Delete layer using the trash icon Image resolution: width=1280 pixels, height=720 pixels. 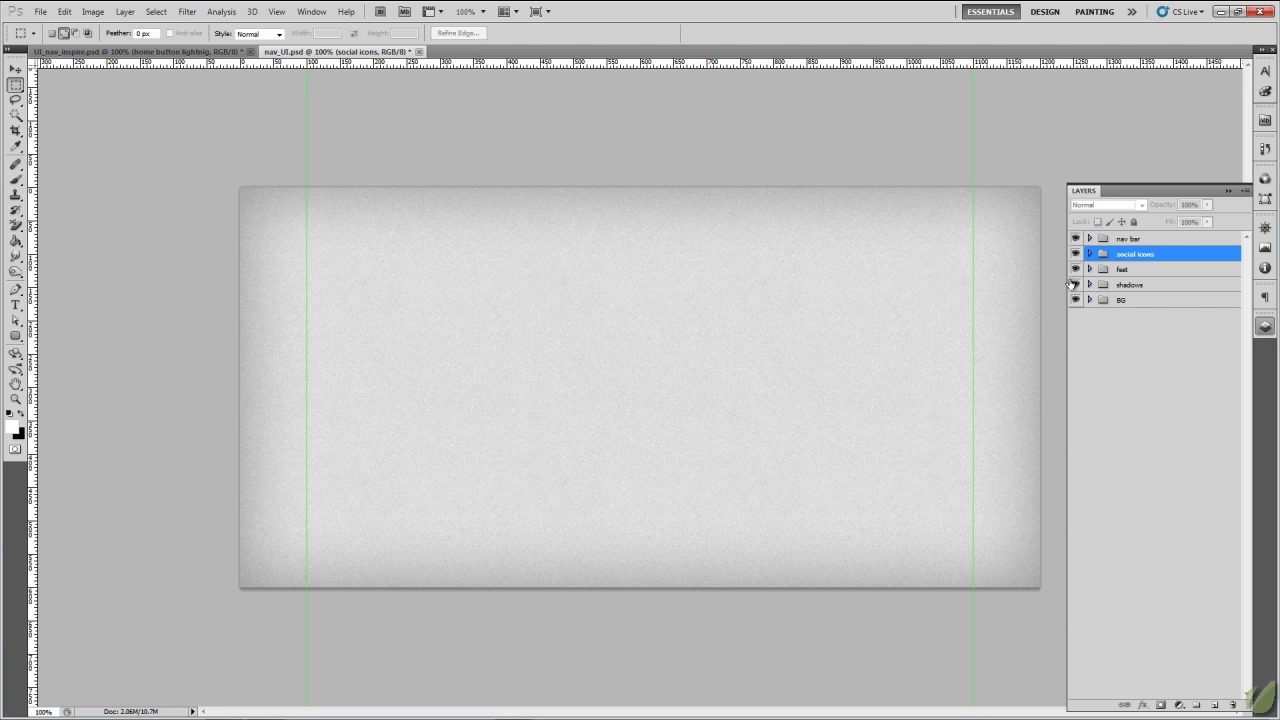(1233, 706)
